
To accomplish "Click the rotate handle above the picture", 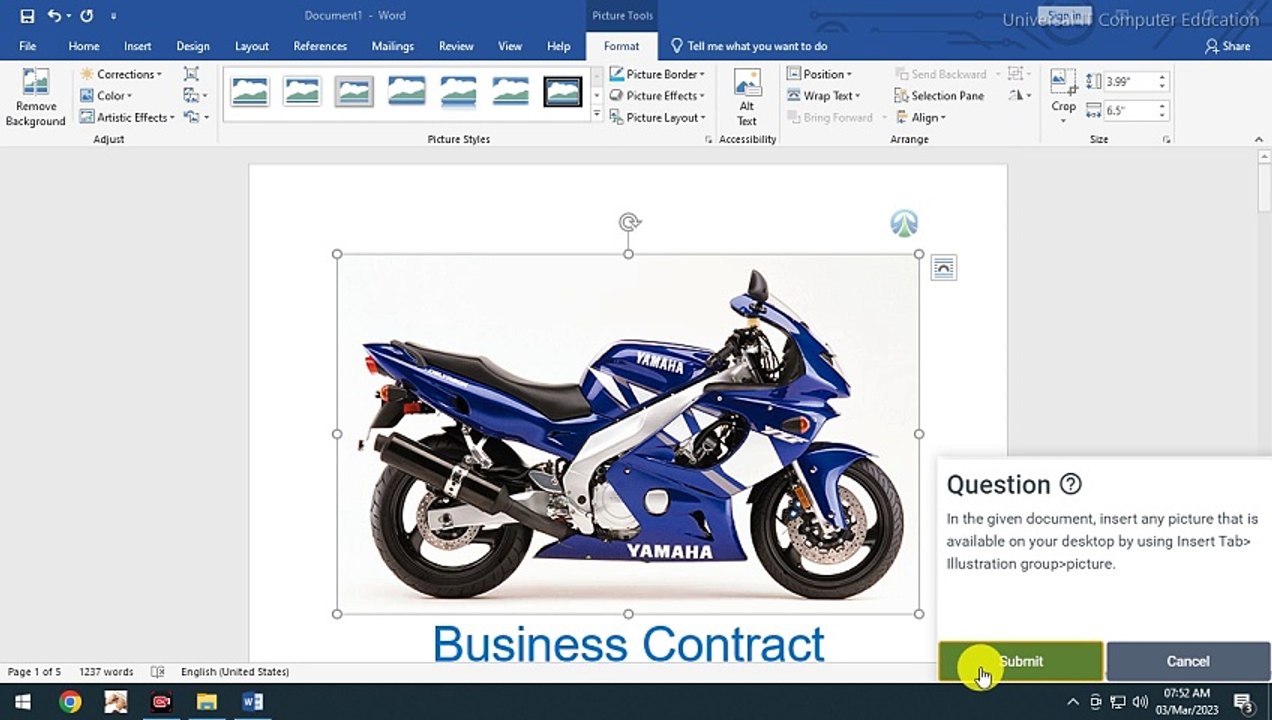I will pos(629,222).
